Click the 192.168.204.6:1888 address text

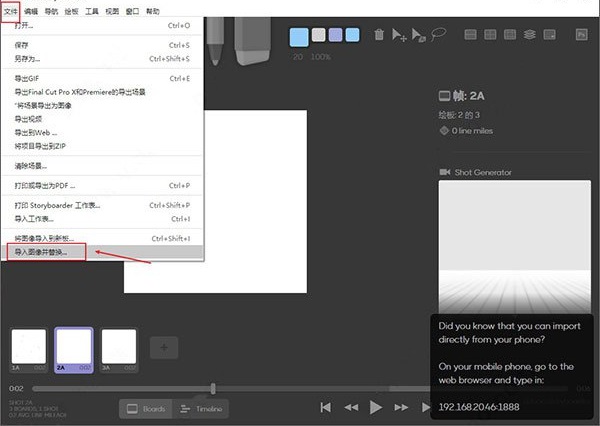click(479, 406)
